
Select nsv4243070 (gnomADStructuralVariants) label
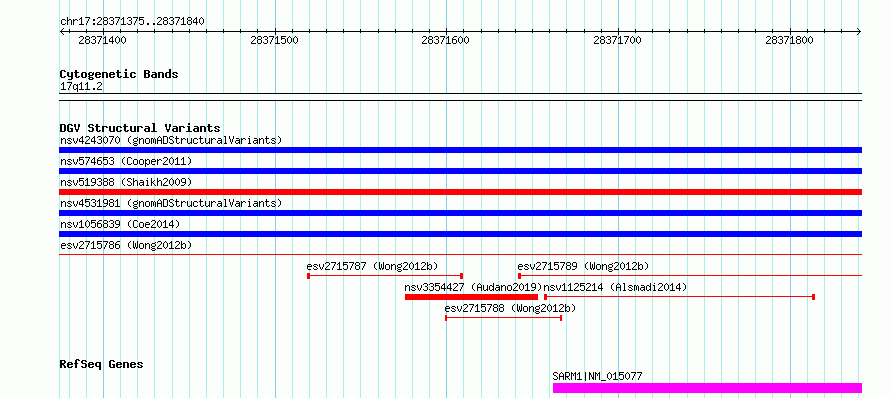coord(171,140)
